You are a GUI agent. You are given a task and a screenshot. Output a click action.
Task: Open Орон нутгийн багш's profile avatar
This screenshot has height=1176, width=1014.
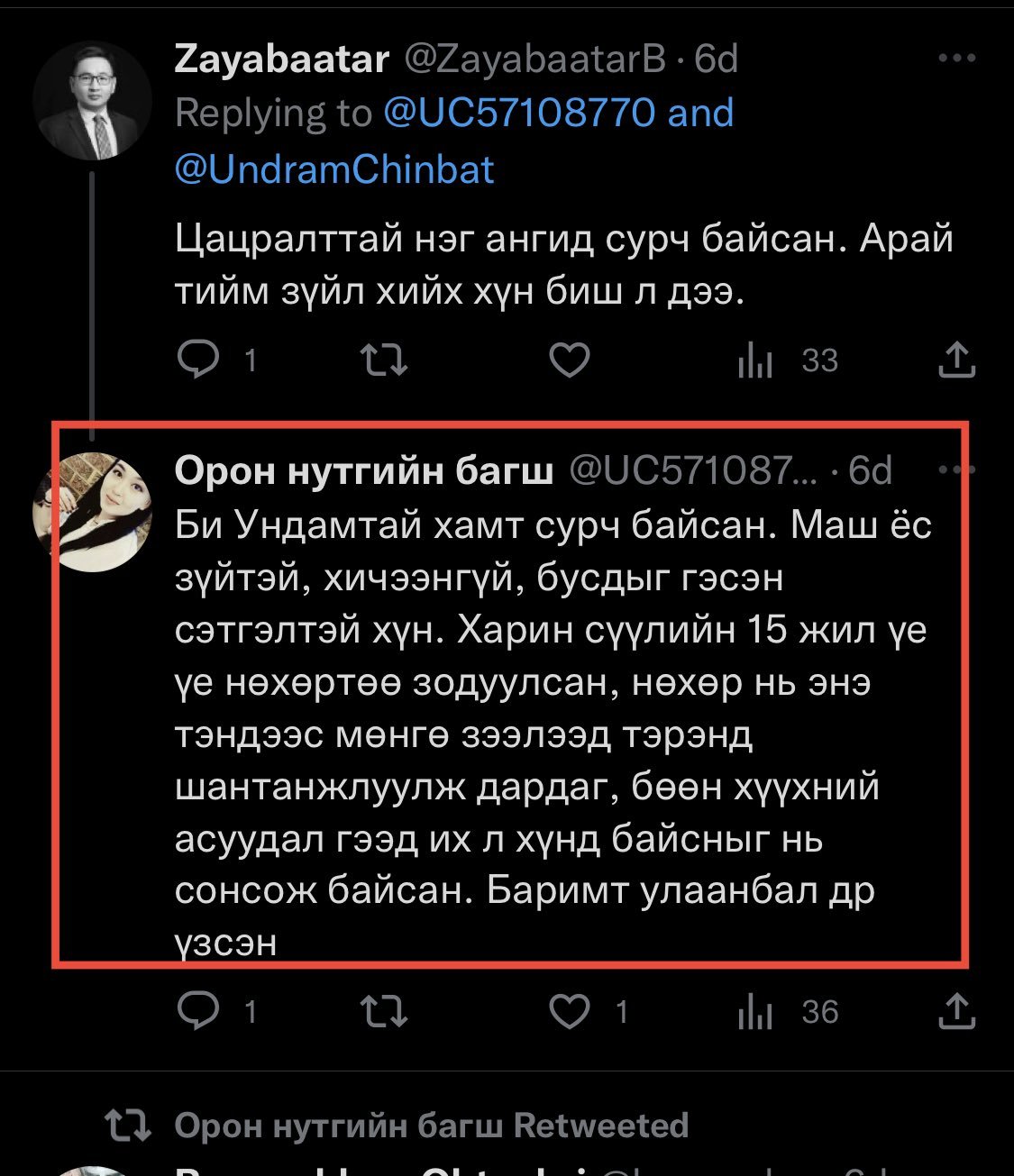[x=92, y=512]
